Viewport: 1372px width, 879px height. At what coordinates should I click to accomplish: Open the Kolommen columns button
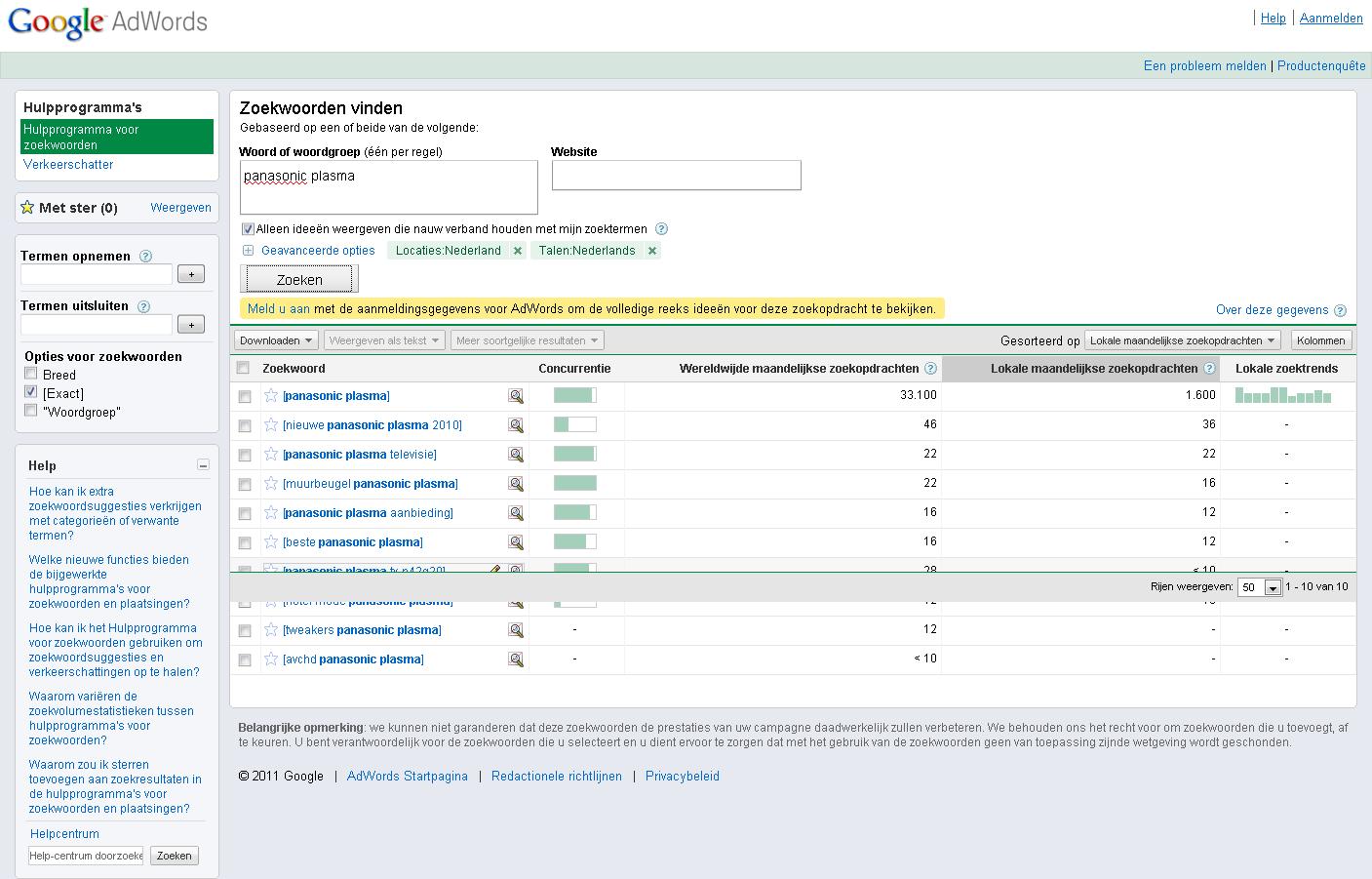[x=1321, y=340]
